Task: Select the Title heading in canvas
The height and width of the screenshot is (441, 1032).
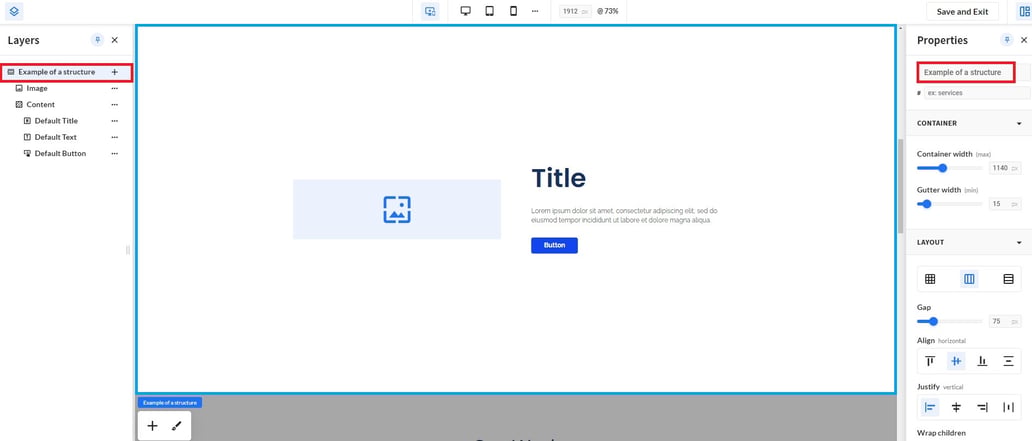Action: pos(558,178)
